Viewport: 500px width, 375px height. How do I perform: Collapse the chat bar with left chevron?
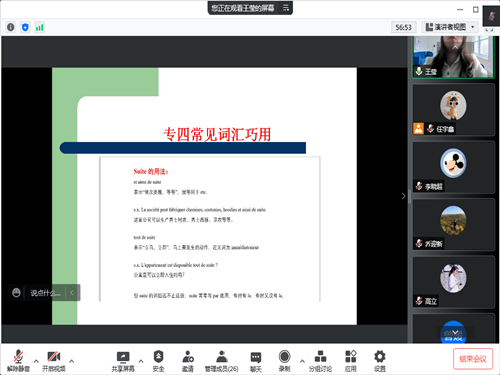click(72, 293)
